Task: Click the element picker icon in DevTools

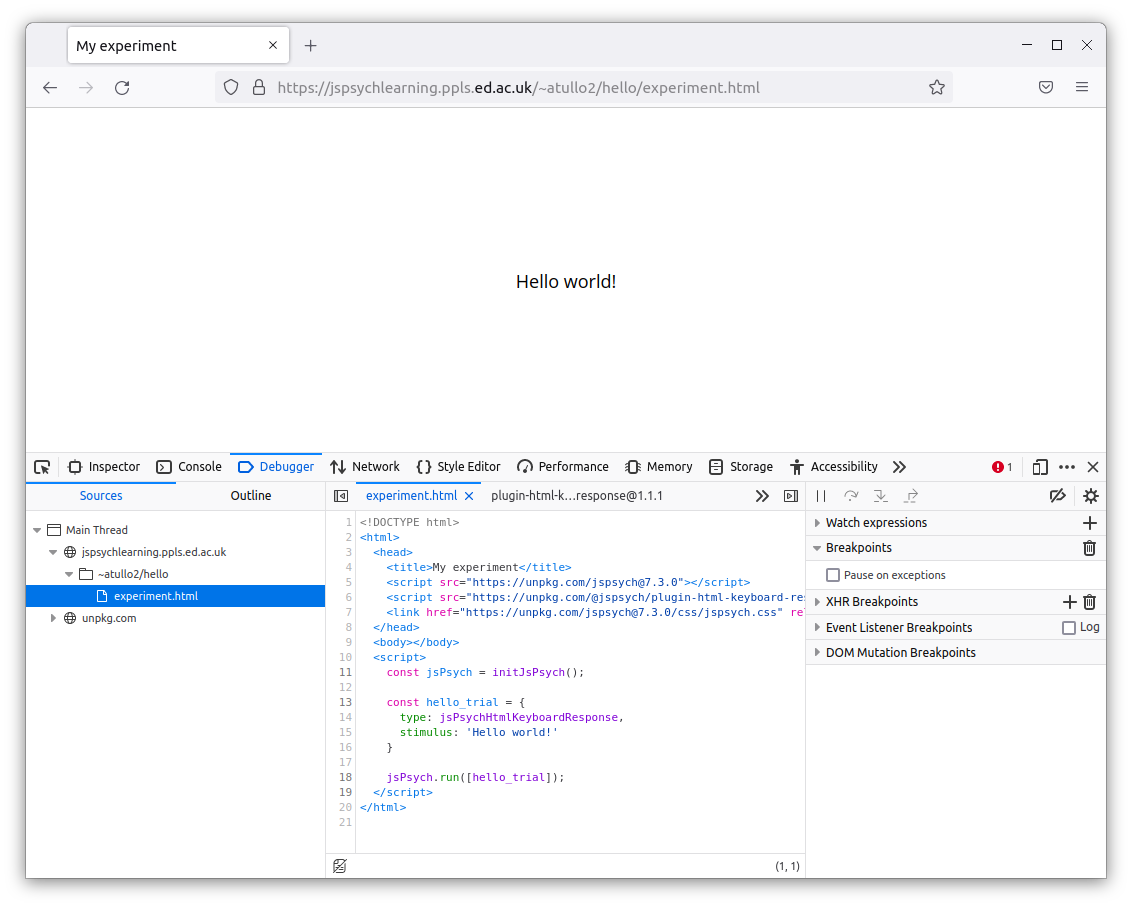Action: (42, 467)
